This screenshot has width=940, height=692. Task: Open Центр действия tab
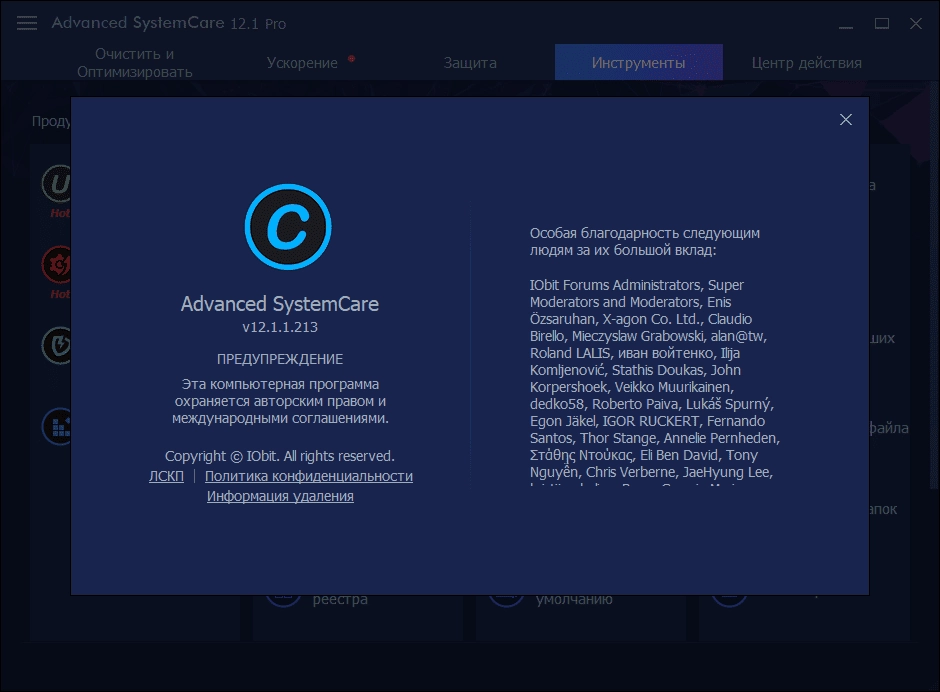click(x=807, y=62)
